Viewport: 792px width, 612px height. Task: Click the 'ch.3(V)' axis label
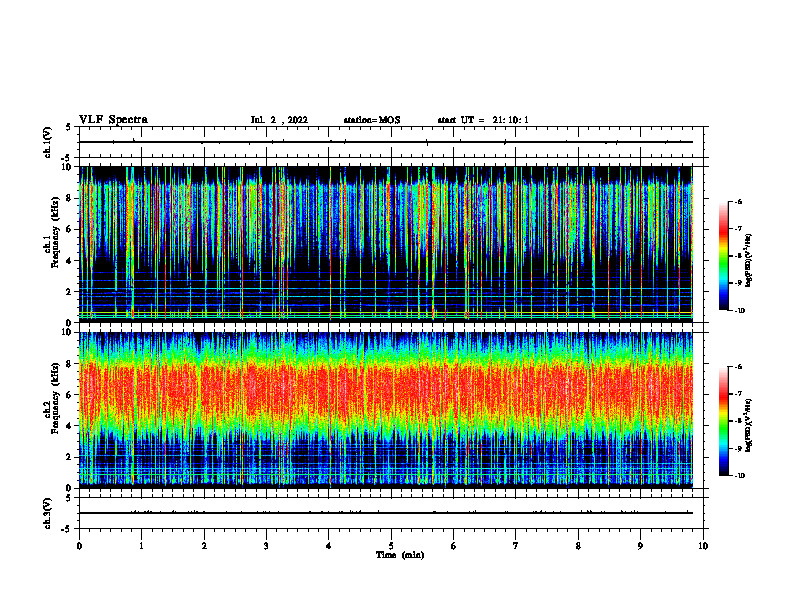click(x=47, y=513)
